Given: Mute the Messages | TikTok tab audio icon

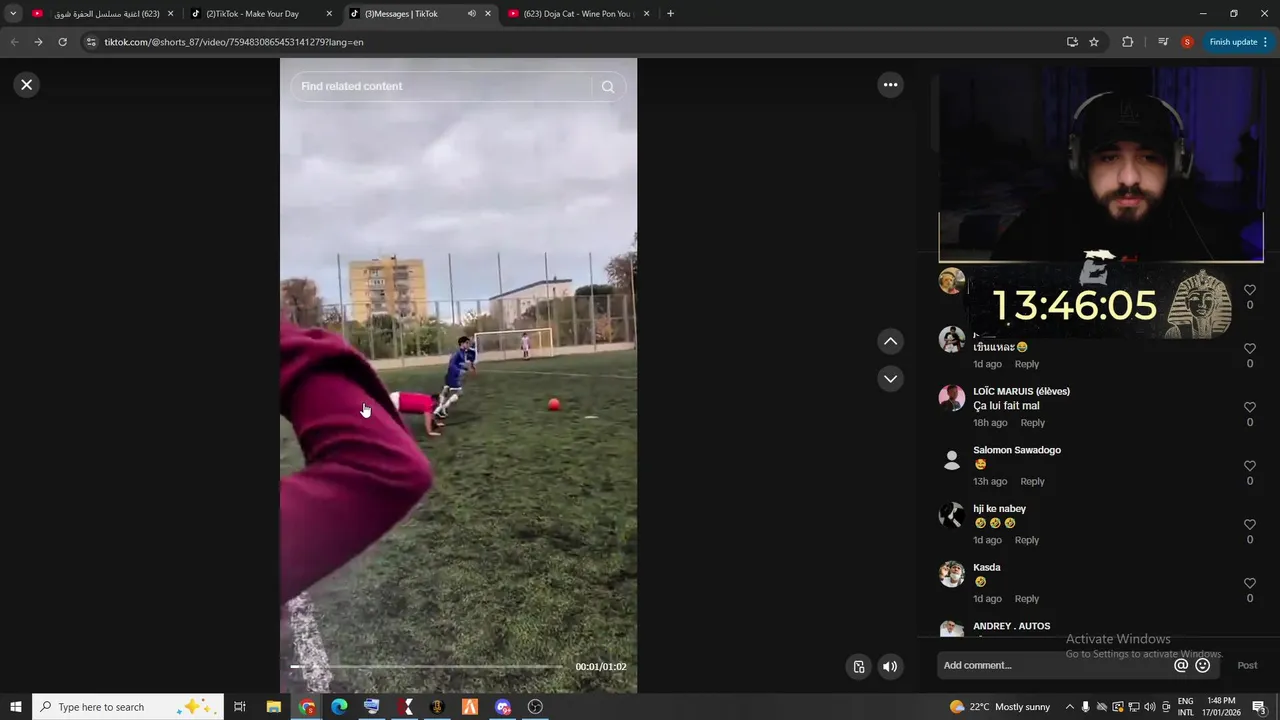Looking at the screenshot, I should pos(471,14).
